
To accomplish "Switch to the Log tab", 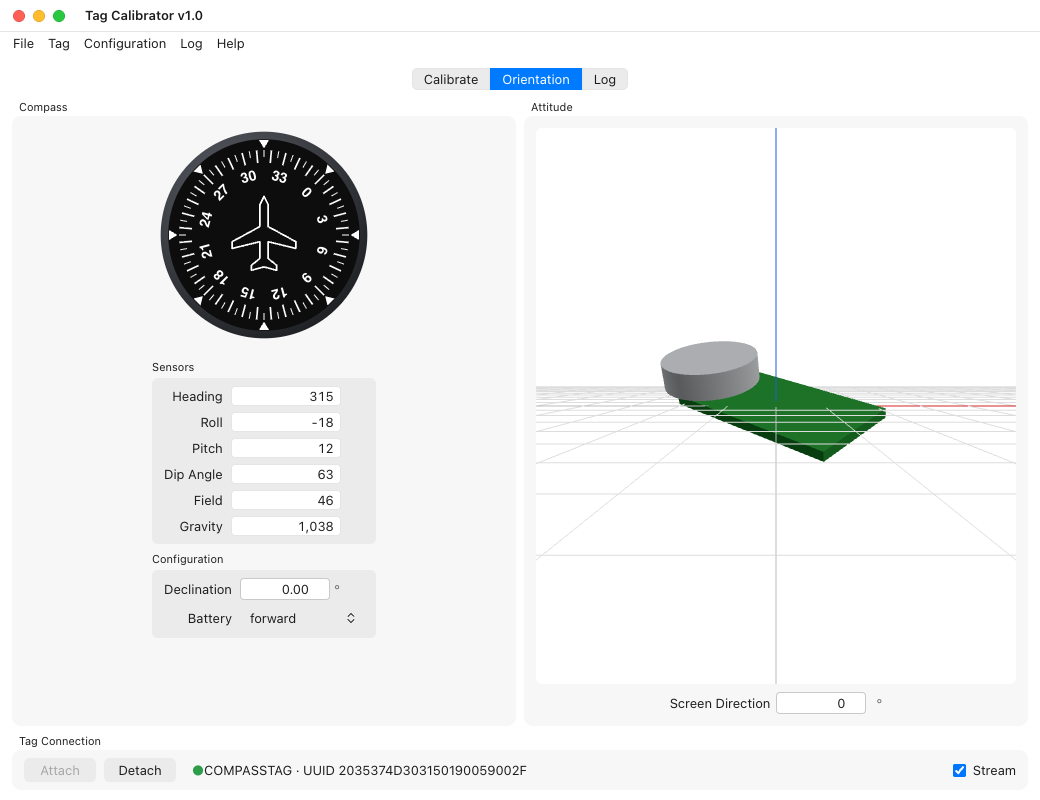I will 604,79.
